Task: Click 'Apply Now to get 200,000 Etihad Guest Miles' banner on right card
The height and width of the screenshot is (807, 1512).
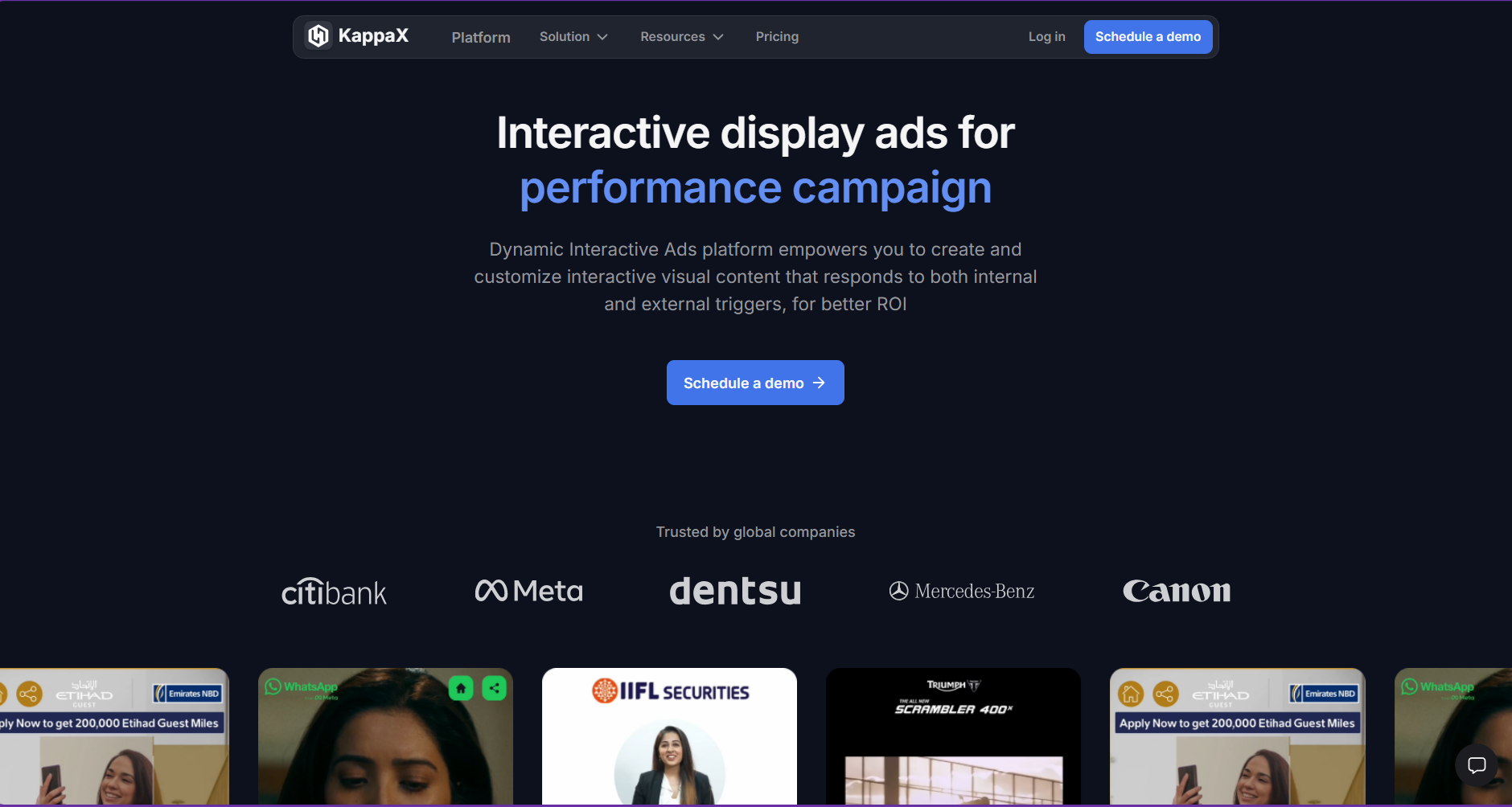Action: (1237, 723)
